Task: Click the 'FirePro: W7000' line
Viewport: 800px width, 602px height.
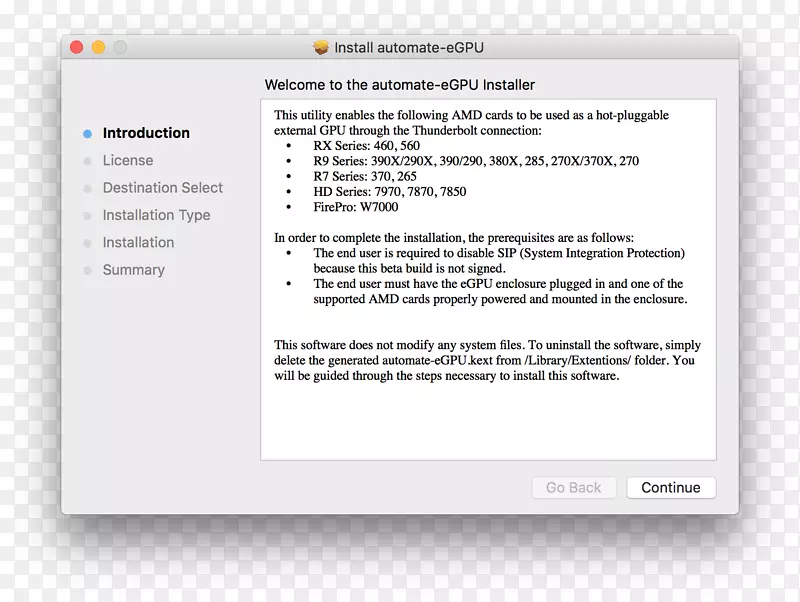Action: (356, 207)
